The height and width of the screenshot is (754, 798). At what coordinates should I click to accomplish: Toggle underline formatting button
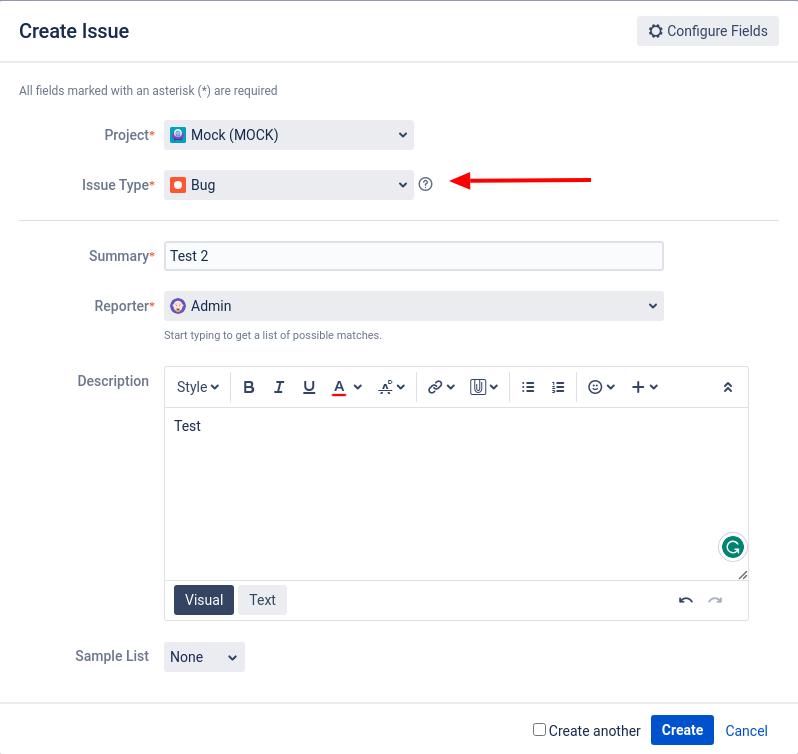point(308,387)
